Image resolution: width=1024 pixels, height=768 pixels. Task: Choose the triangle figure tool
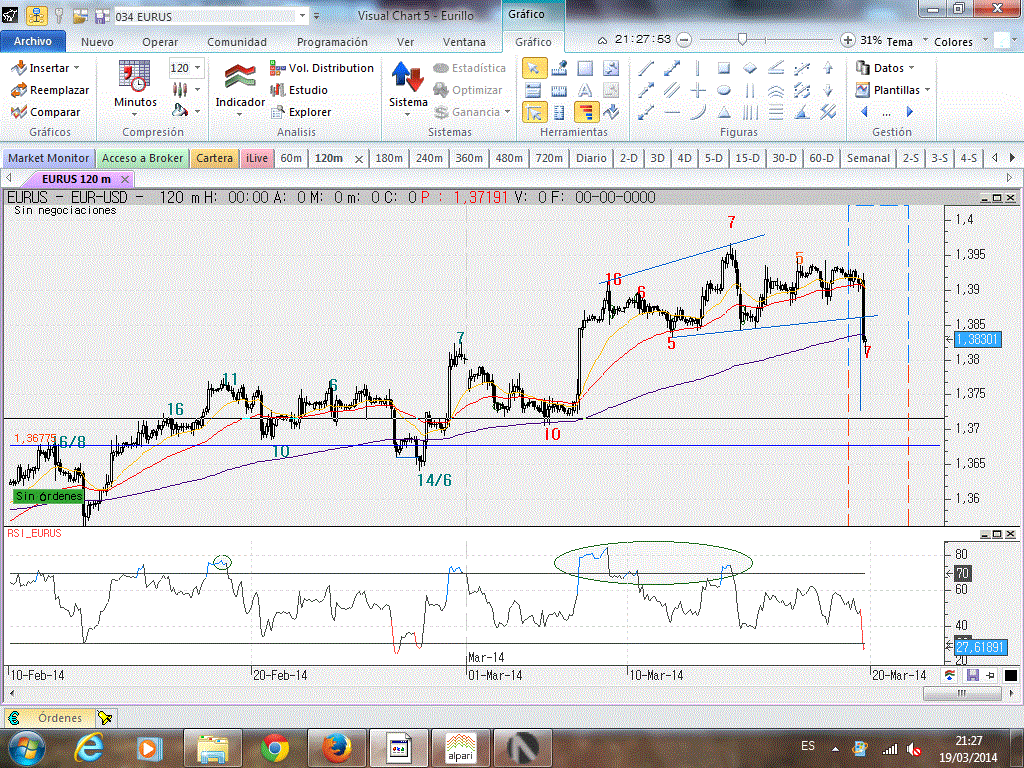tap(724, 112)
